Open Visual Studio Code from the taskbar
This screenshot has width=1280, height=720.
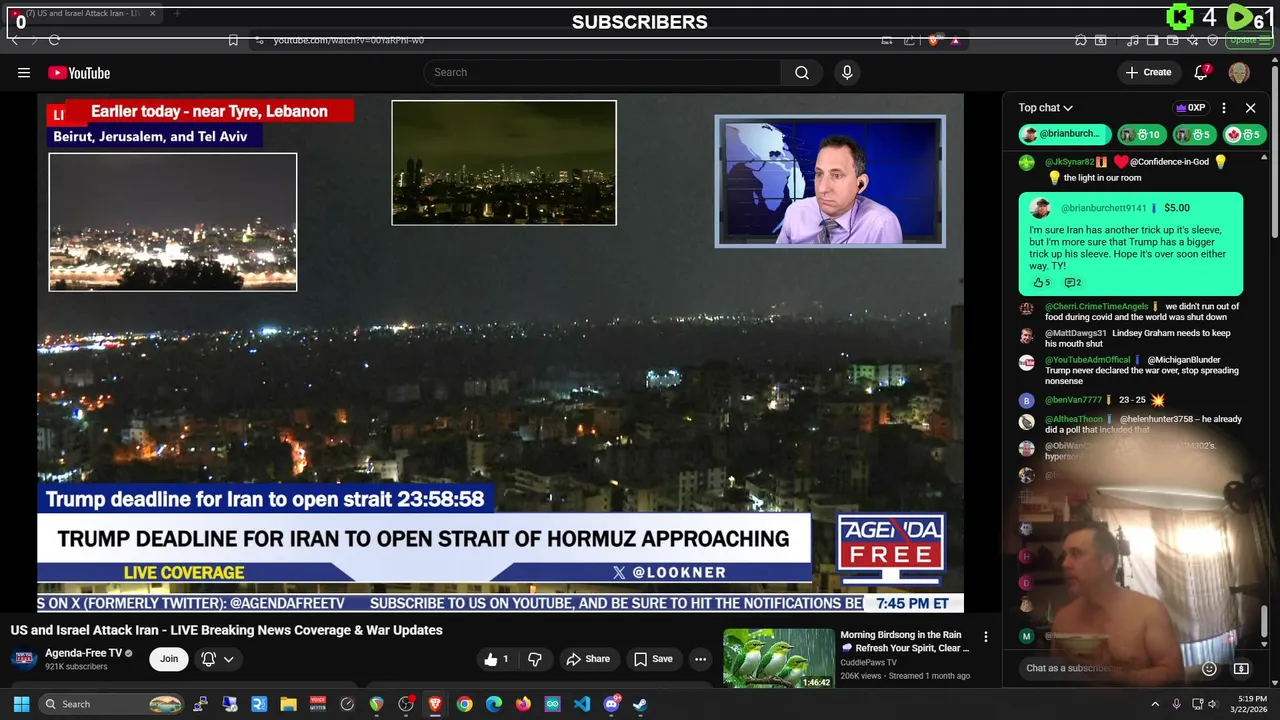coord(582,704)
